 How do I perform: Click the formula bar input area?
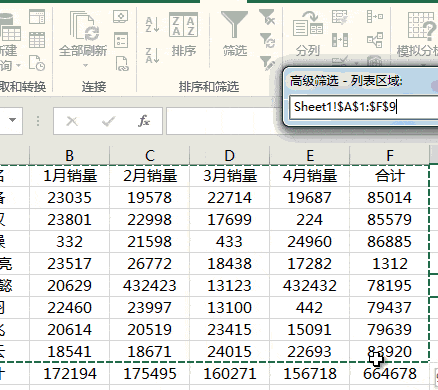pyautogui.click(x=224, y=121)
